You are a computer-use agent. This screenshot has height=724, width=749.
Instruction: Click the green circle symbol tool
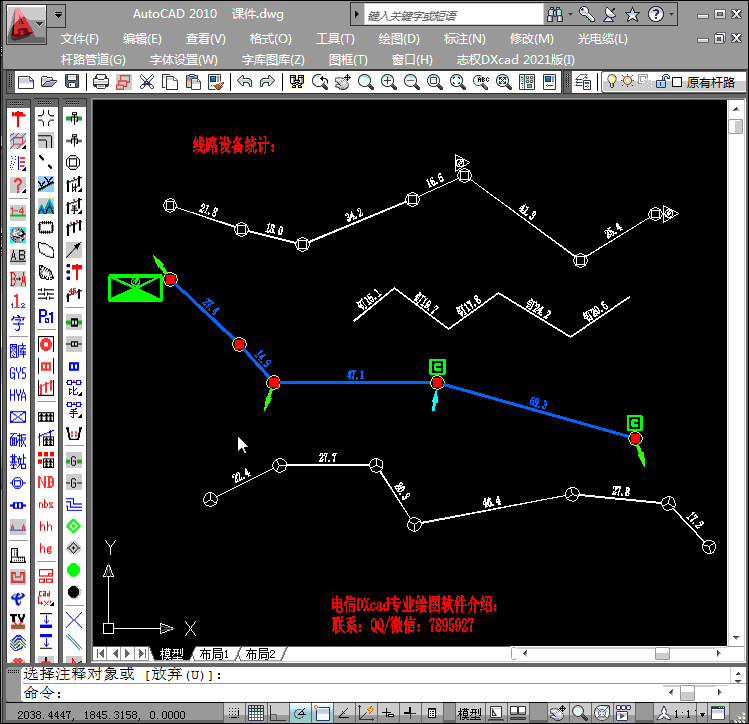[x=73, y=570]
